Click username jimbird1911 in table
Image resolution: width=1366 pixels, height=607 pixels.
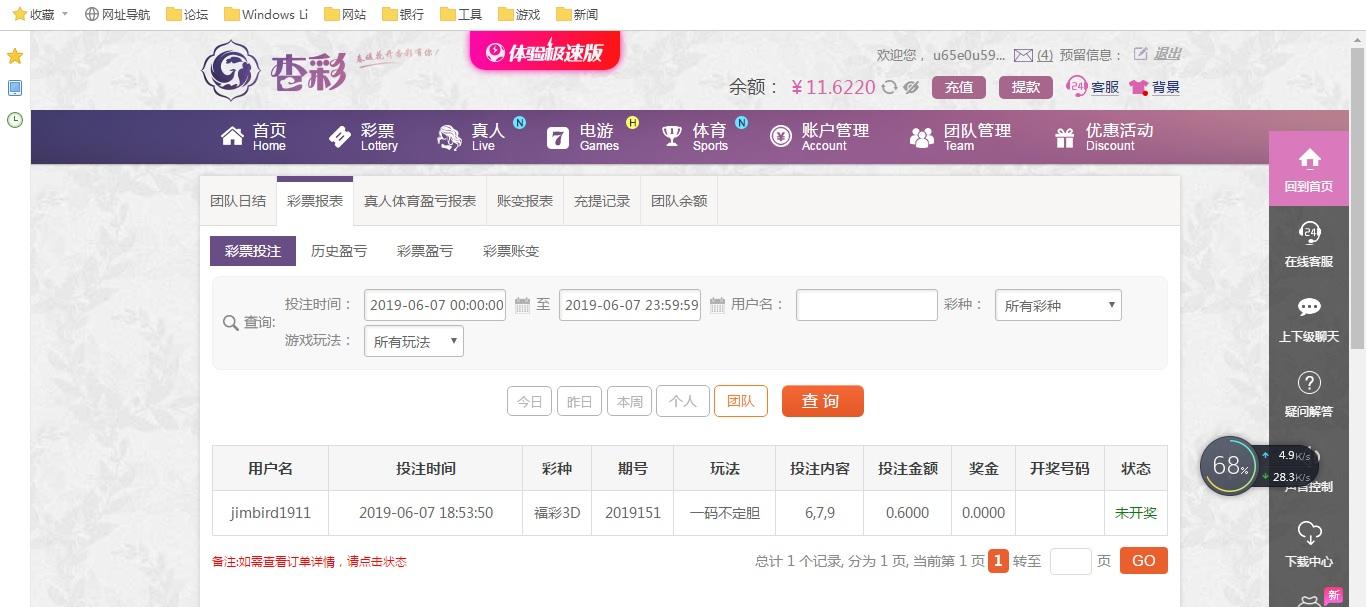click(271, 513)
